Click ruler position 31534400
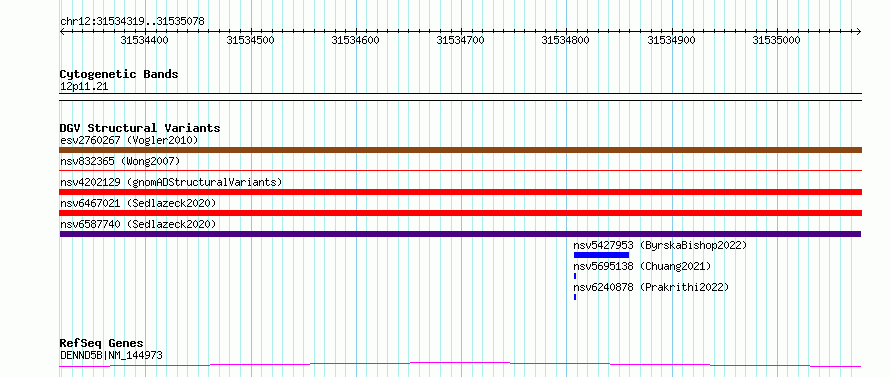This screenshot has height=377, width=890. 145,40
